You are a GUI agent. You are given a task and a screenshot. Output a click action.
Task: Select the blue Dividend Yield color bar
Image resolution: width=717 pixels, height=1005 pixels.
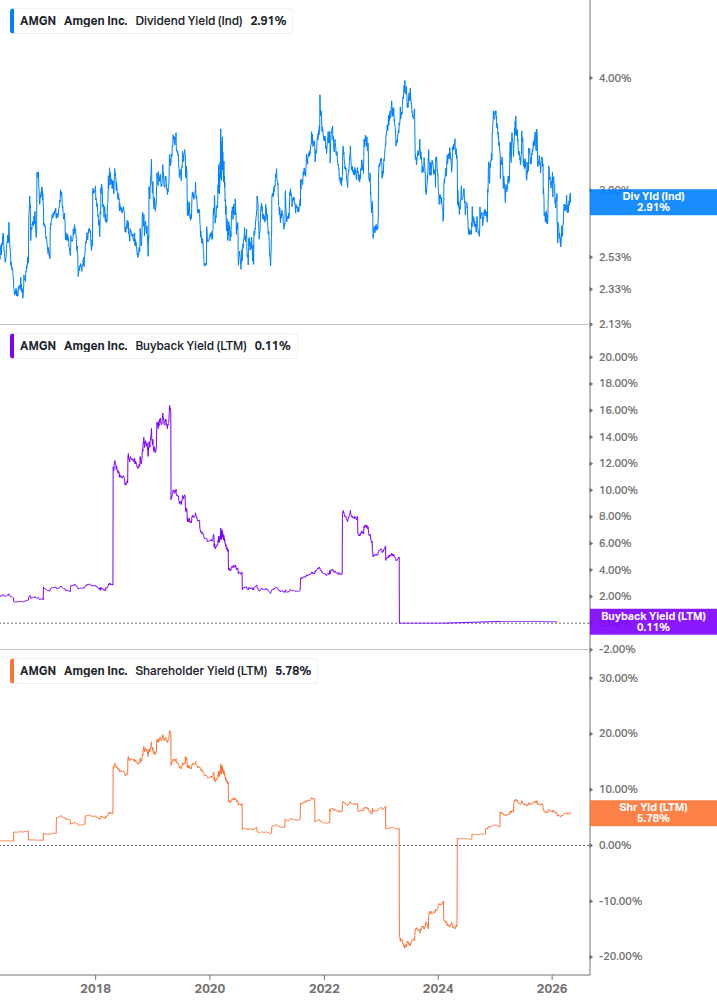tap(12, 21)
